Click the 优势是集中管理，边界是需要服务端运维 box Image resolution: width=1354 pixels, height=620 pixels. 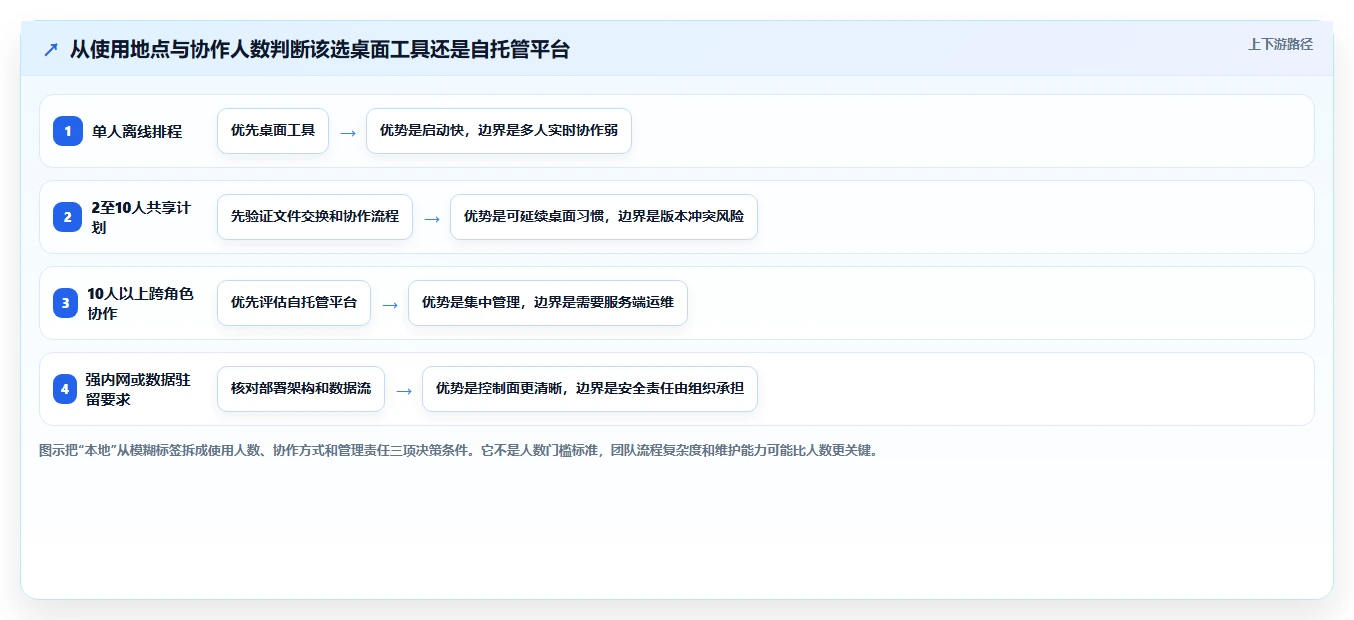(548, 303)
